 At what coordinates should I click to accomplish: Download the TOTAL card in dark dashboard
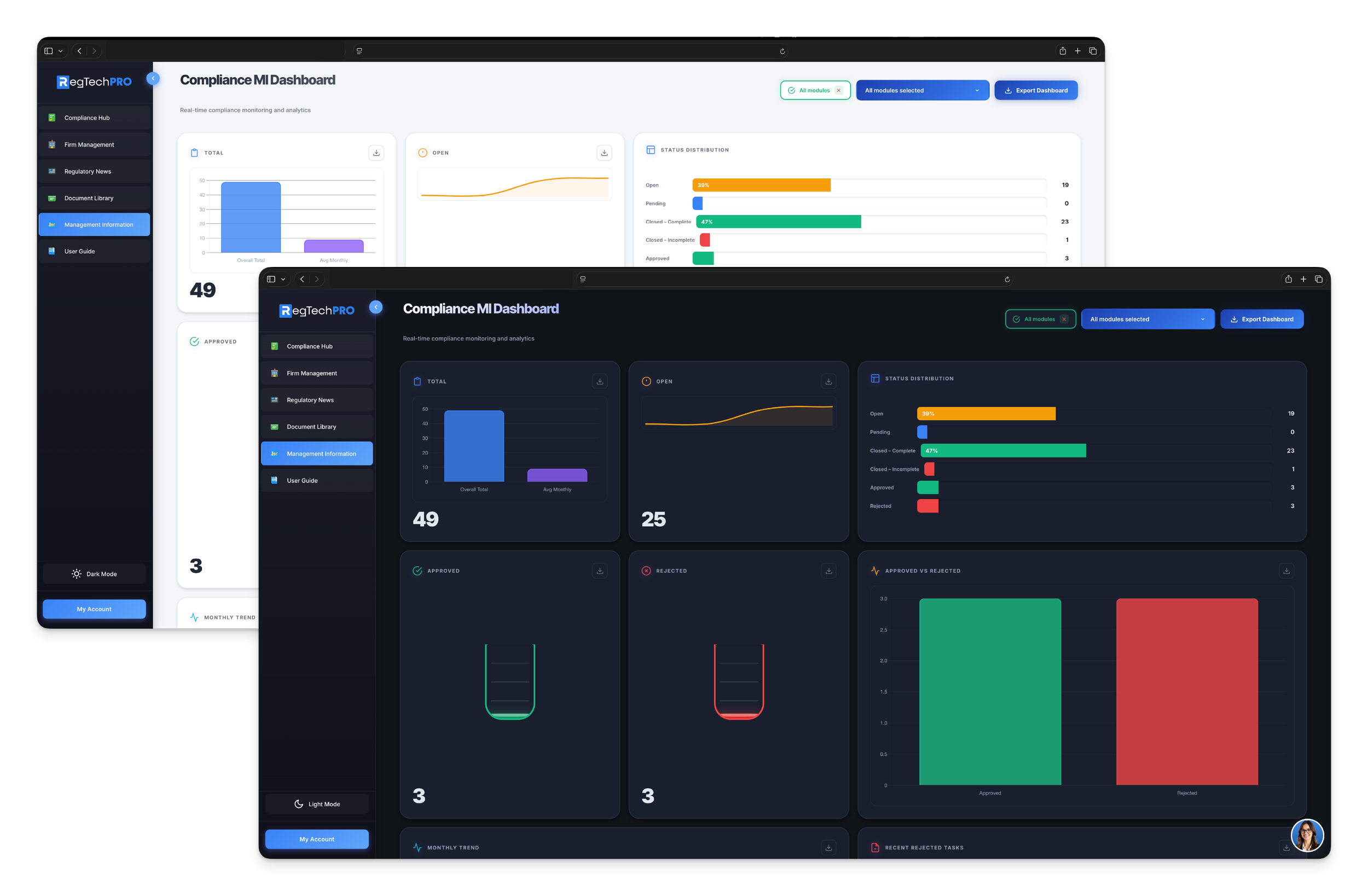[600, 381]
